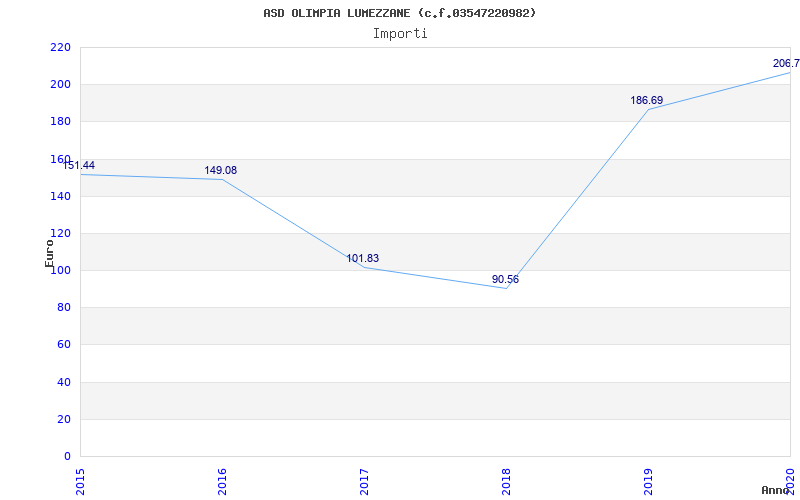Click the 2018 x-axis label
This screenshot has height=500, width=800.
point(506,482)
